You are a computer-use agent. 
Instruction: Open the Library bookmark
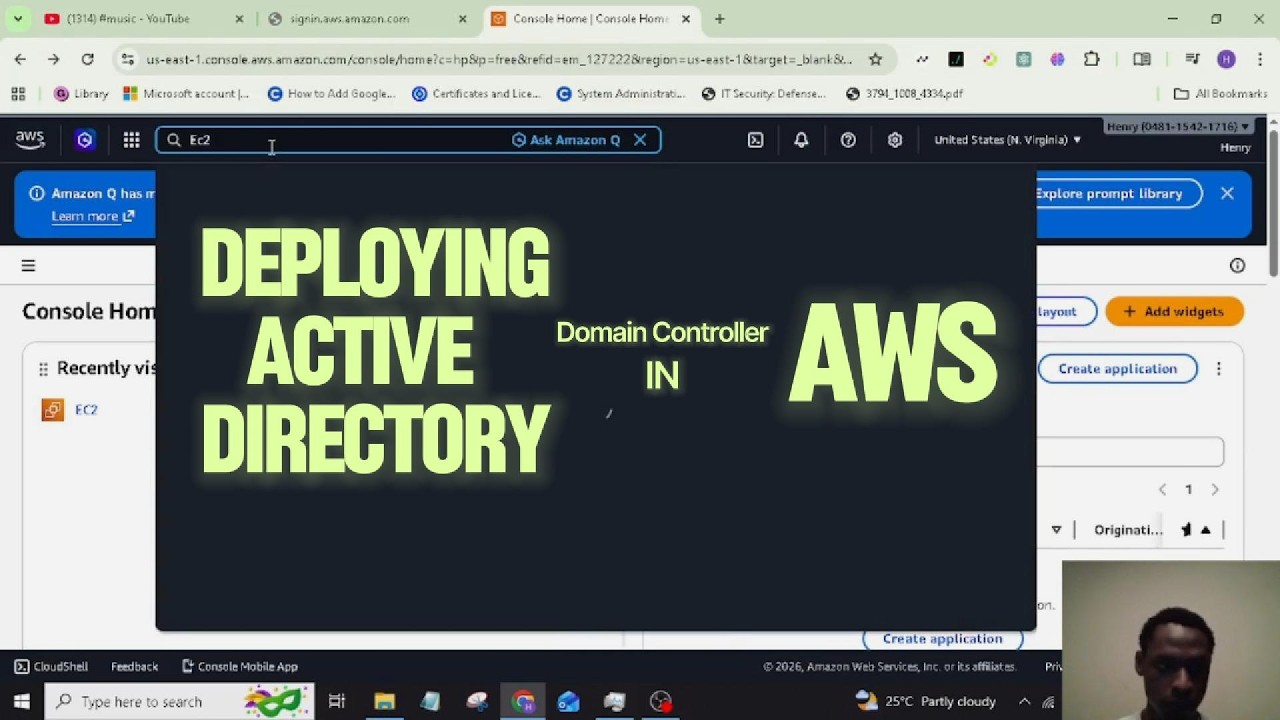point(80,93)
